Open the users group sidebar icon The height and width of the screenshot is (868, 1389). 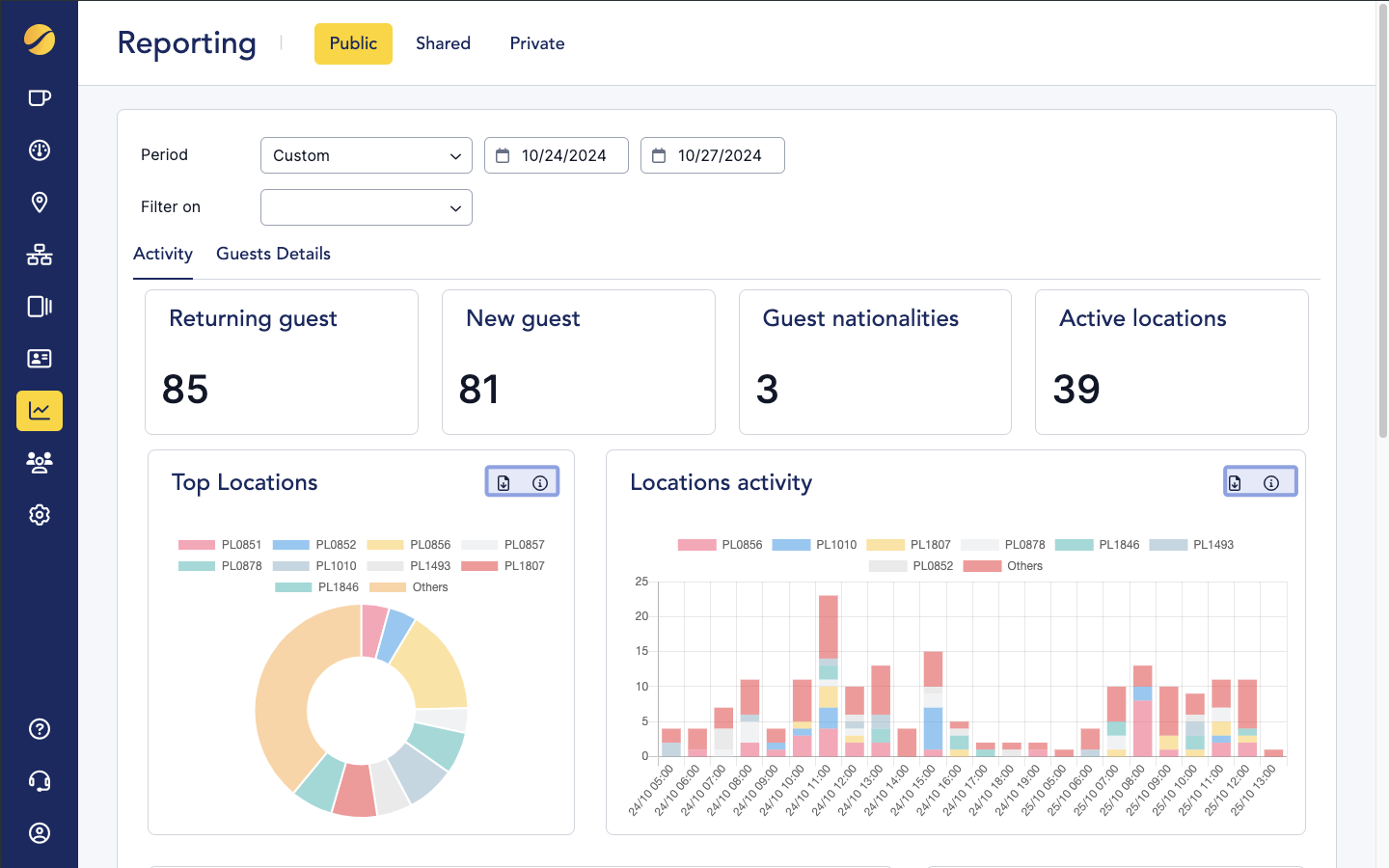coord(40,463)
